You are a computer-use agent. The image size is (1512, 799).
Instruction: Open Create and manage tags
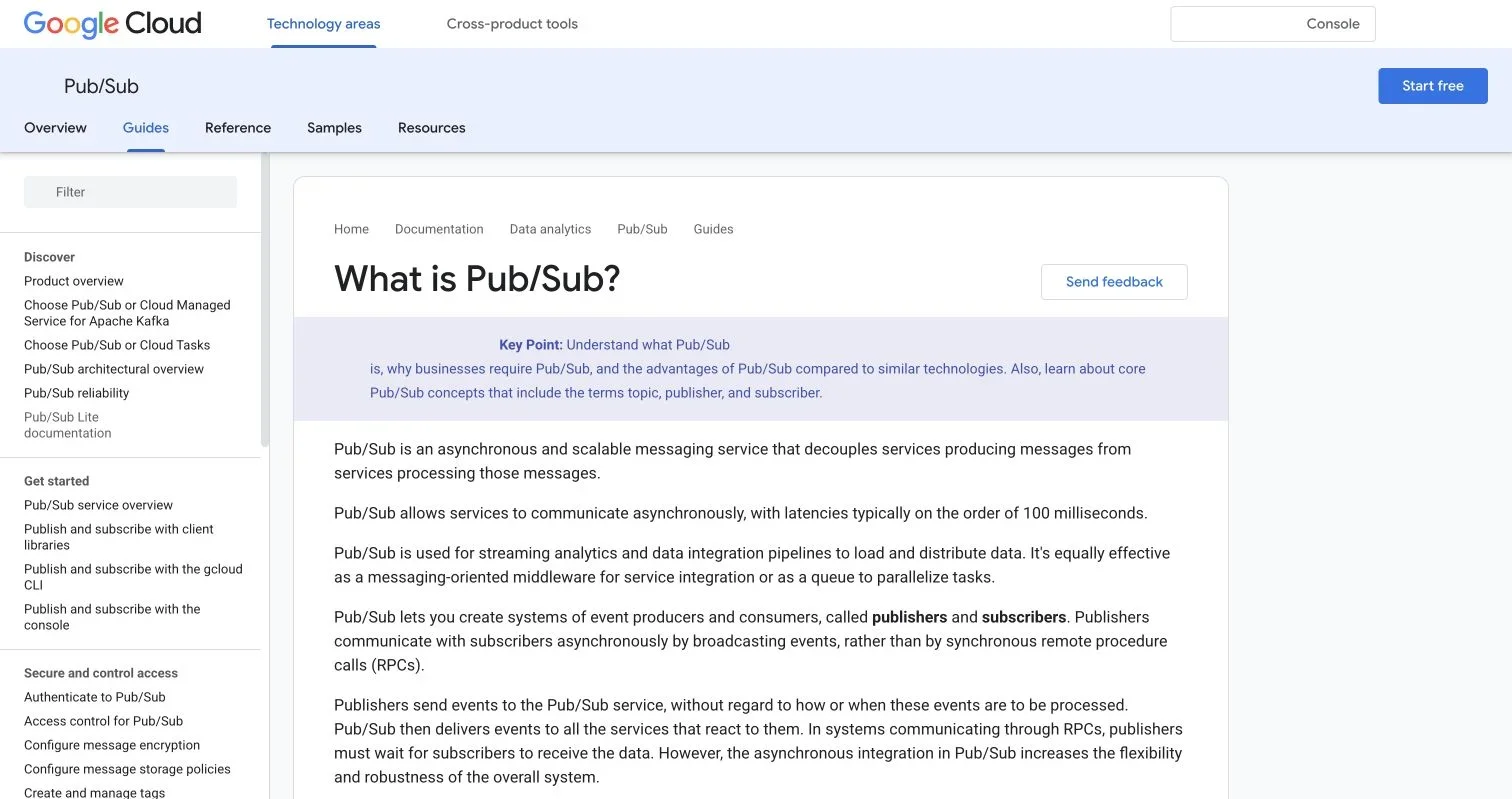coord(94,792)
